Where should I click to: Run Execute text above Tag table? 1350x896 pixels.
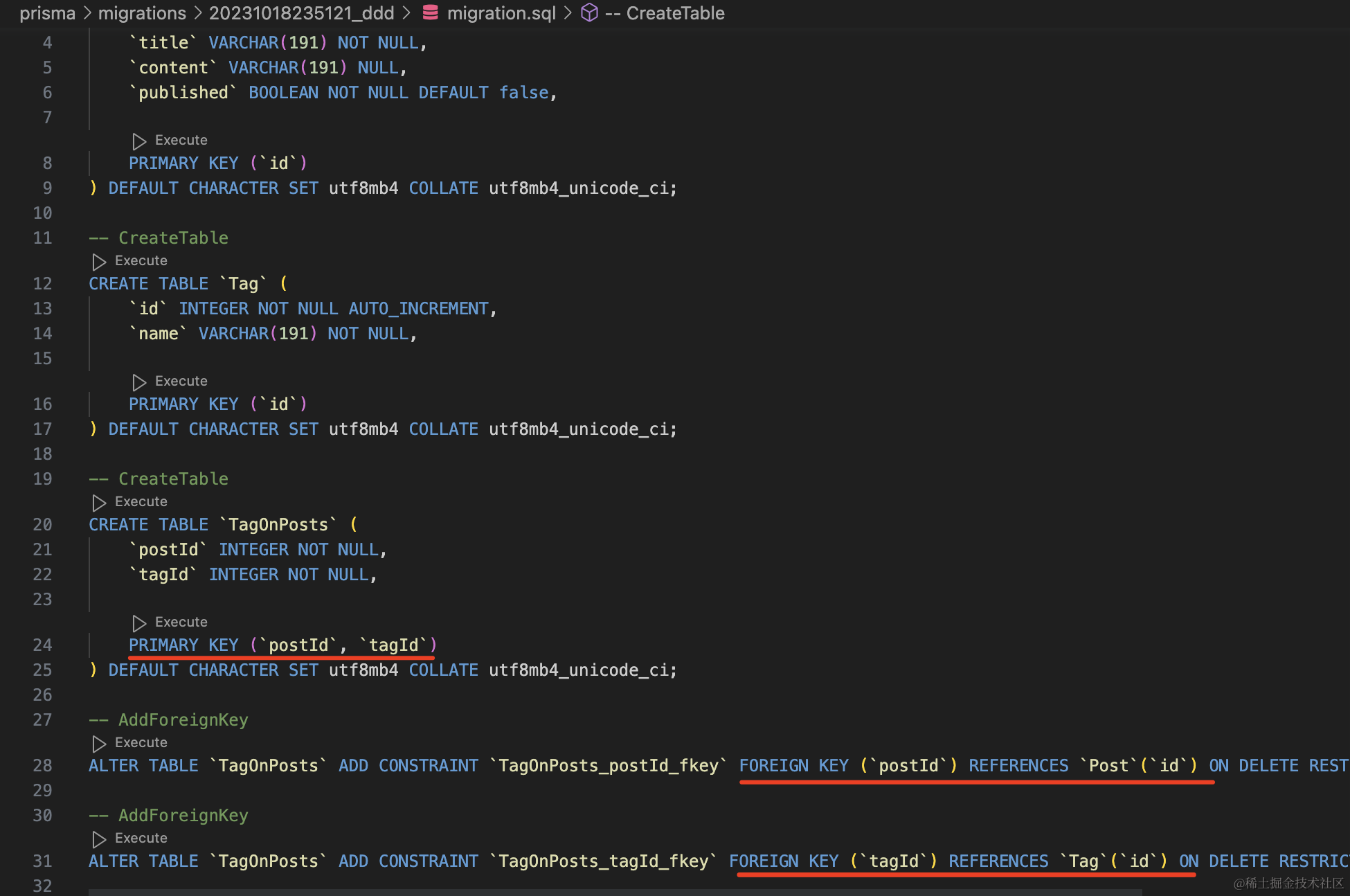(141, 260)
